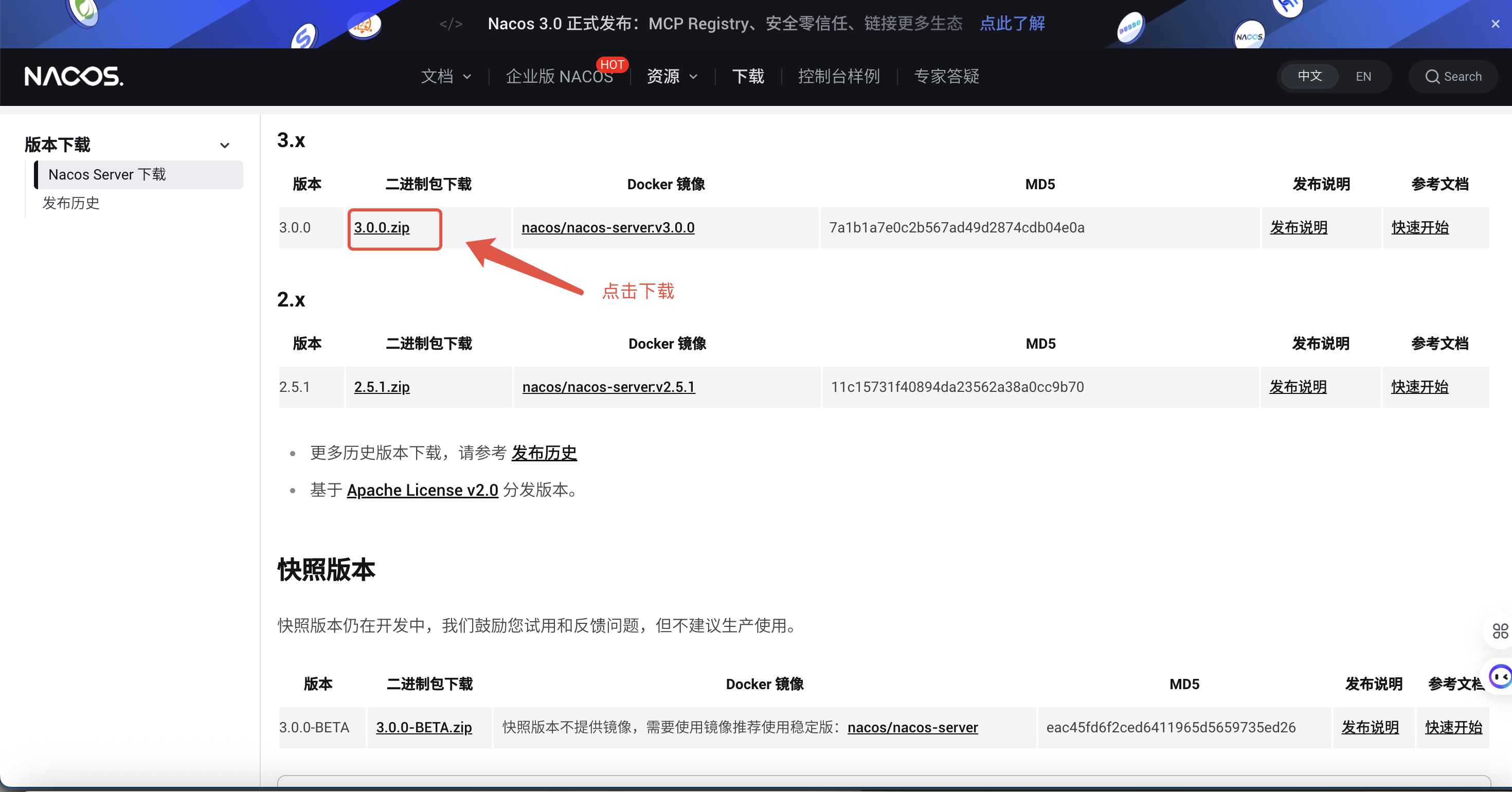
Task: Click the Search magnifier icon
Action: [x=1432, y=76]
